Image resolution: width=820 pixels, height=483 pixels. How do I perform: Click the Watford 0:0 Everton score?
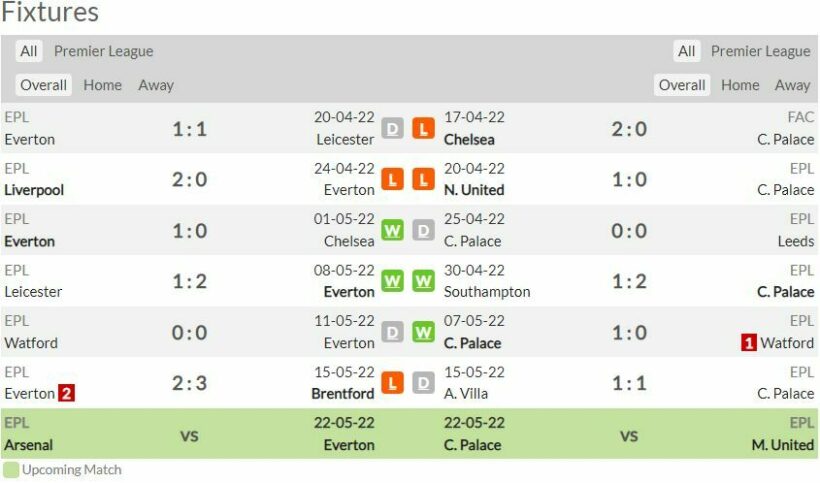pyautogui.click(x=189, y=333)
